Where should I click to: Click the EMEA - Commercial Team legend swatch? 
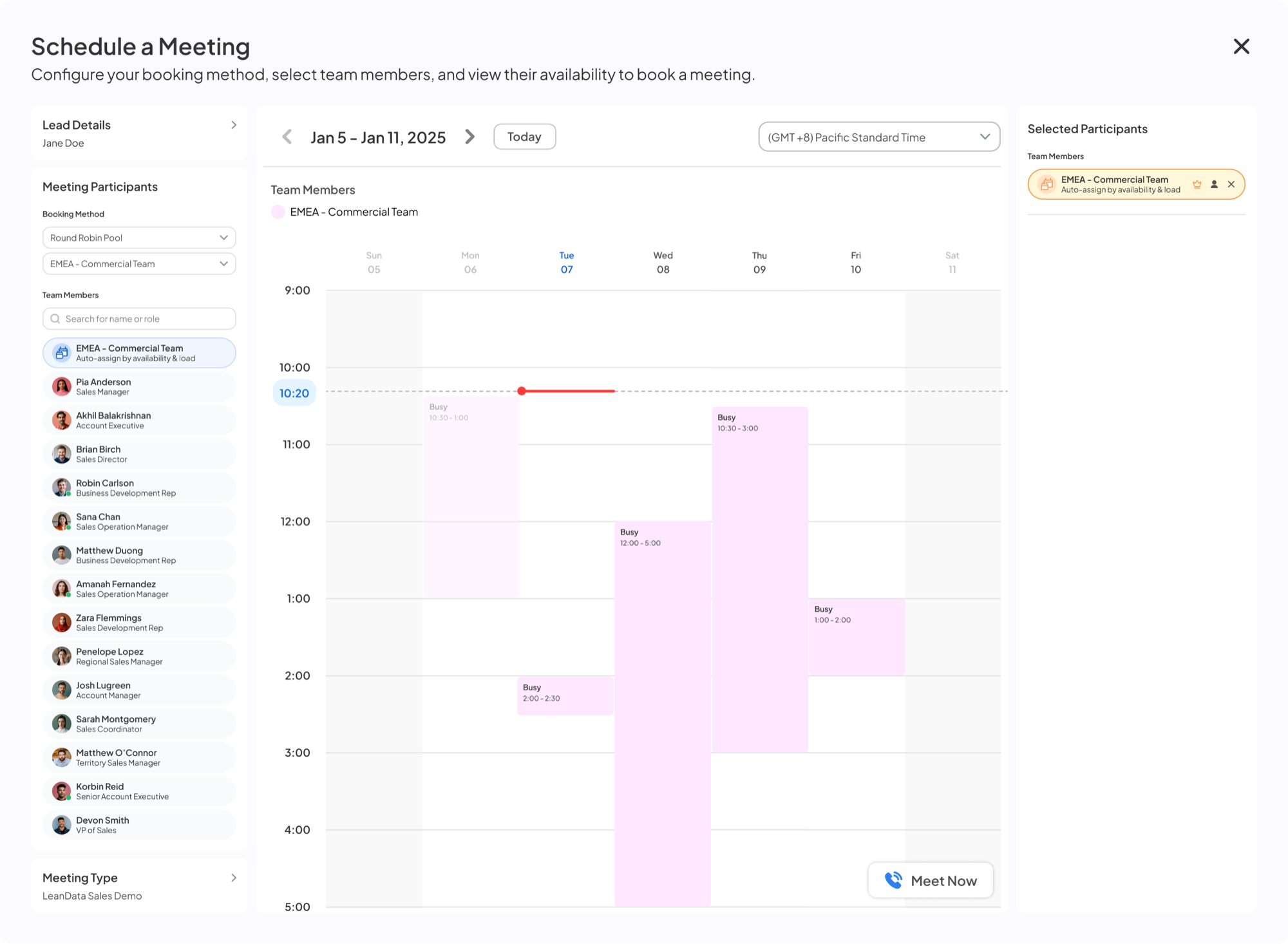[x=278, y=212]
